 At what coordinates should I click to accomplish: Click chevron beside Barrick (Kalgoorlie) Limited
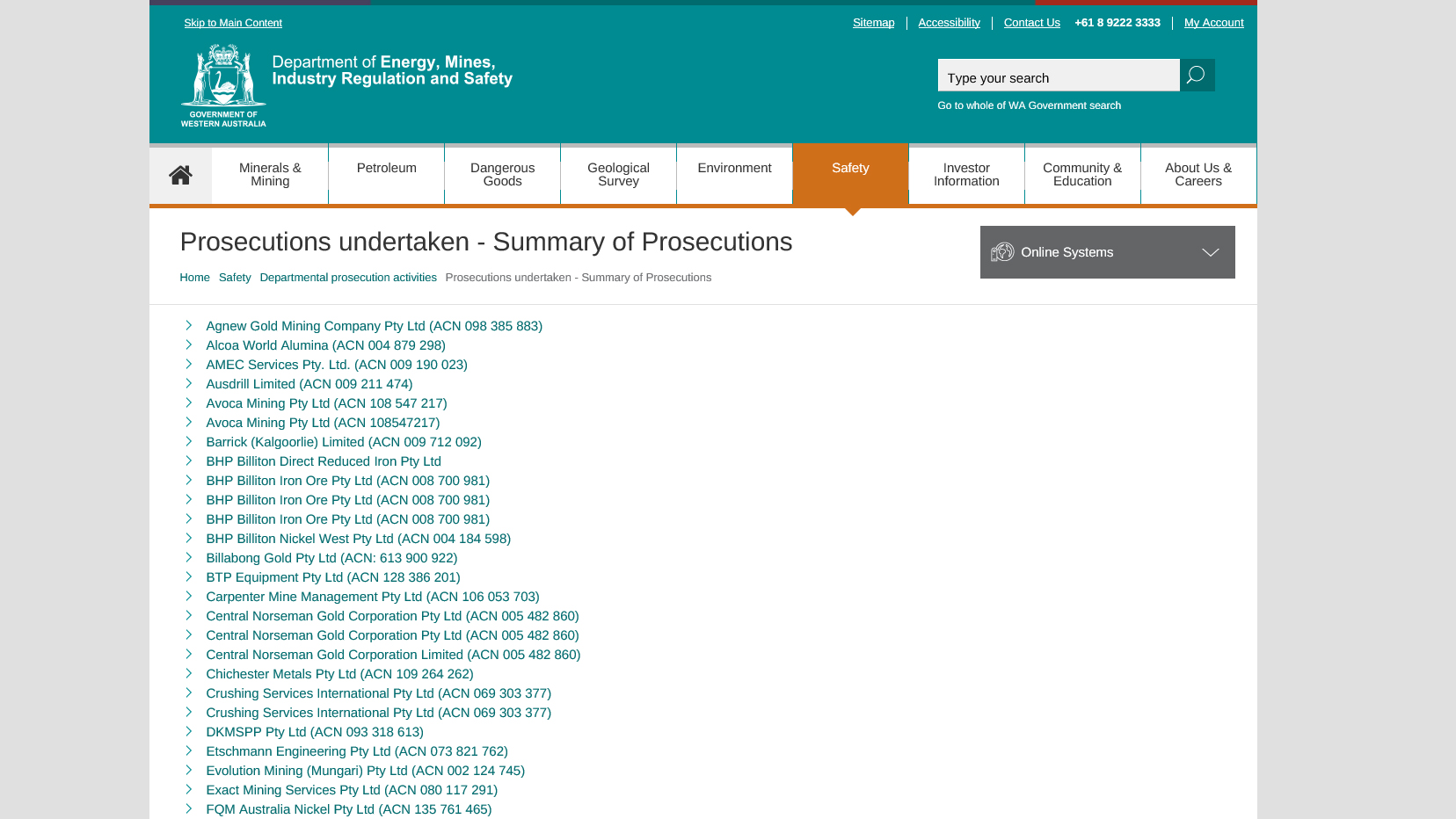click(188, 441)
